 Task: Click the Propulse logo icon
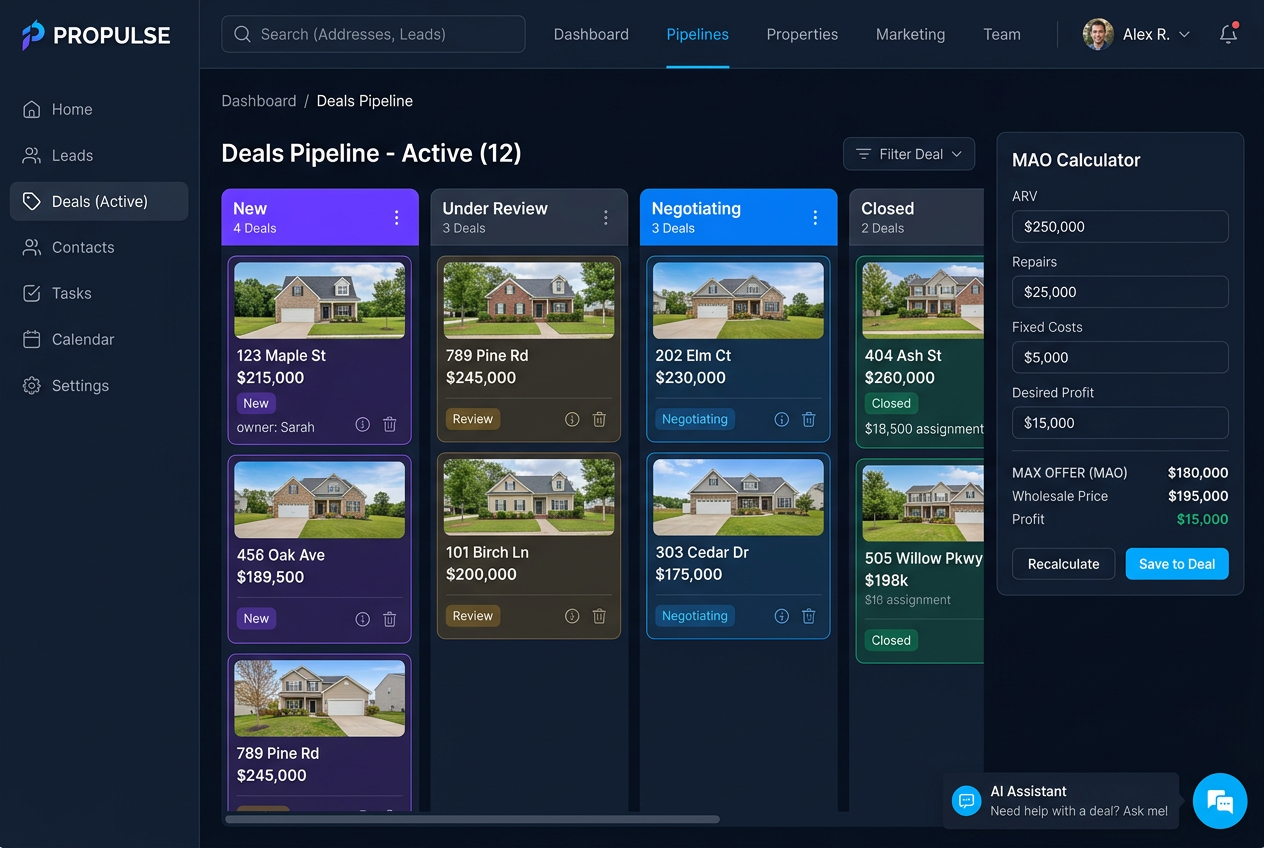tap(33, 35)
